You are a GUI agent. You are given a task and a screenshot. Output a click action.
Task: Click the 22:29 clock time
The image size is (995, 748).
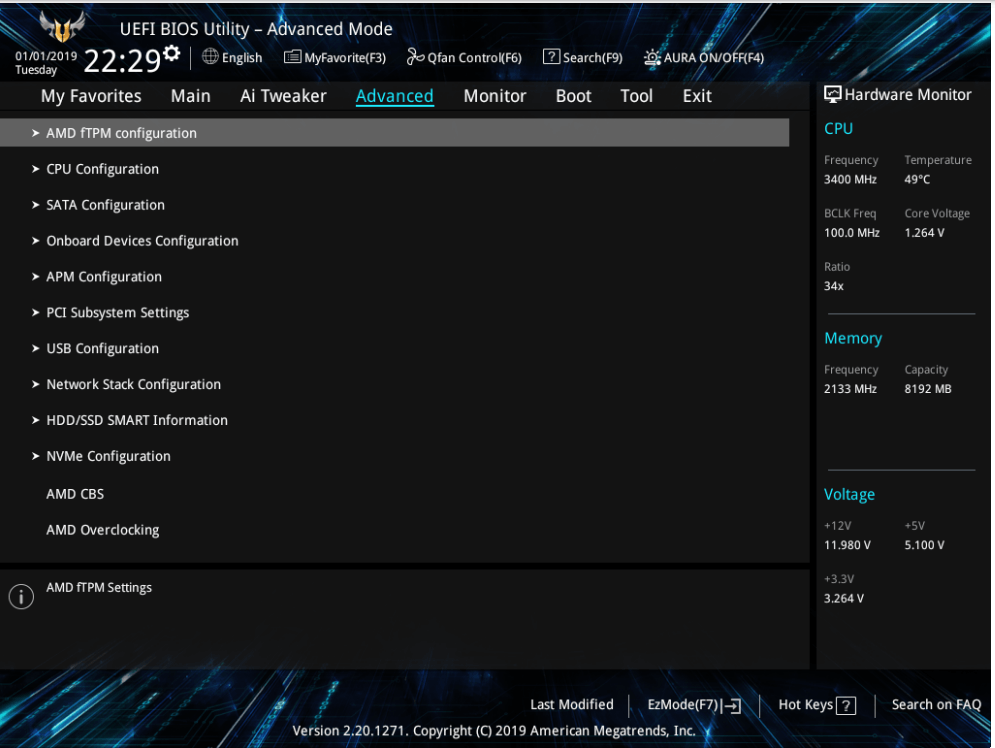tap(122, 61)
